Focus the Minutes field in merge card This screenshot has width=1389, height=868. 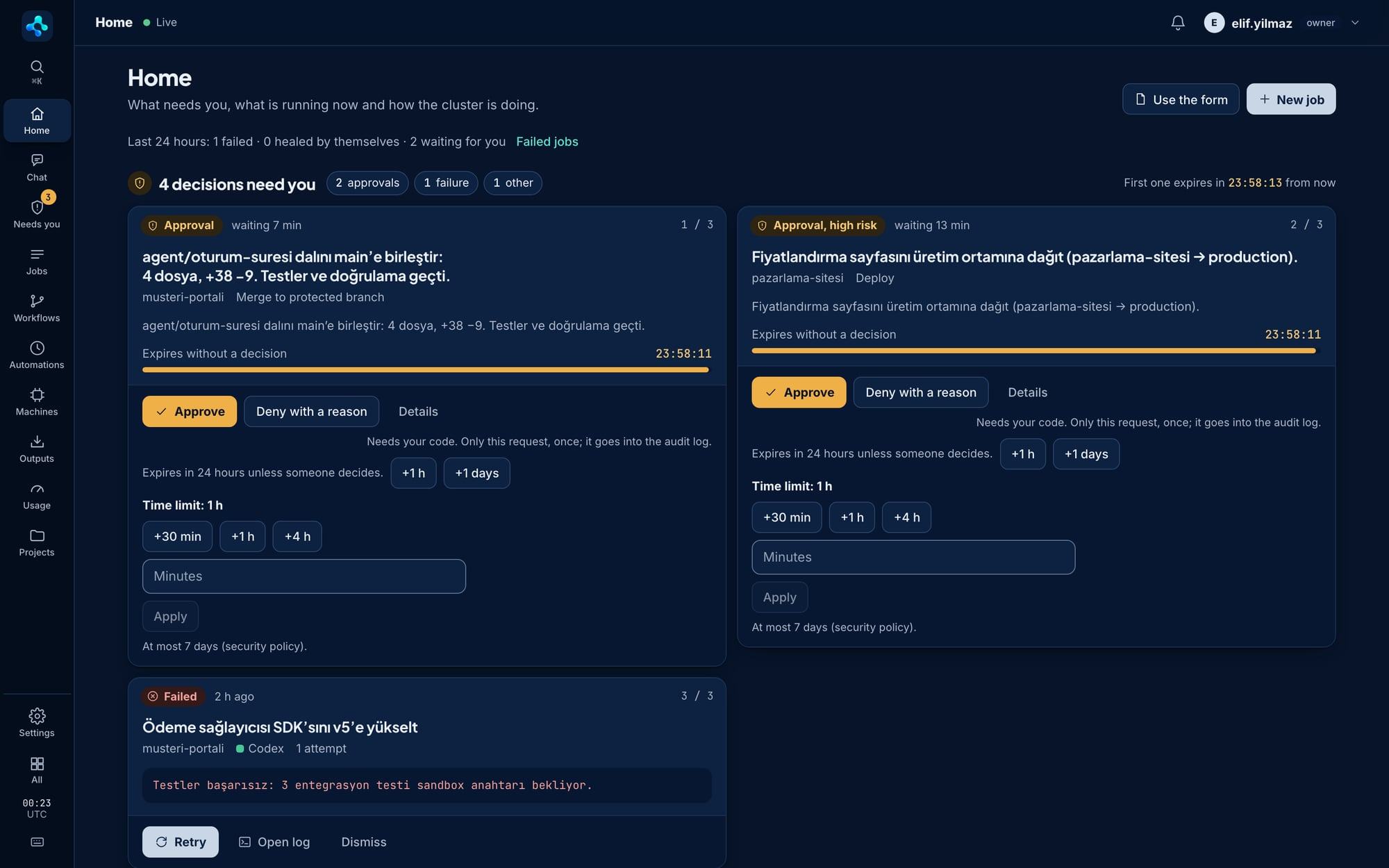(x=304, y=576)
